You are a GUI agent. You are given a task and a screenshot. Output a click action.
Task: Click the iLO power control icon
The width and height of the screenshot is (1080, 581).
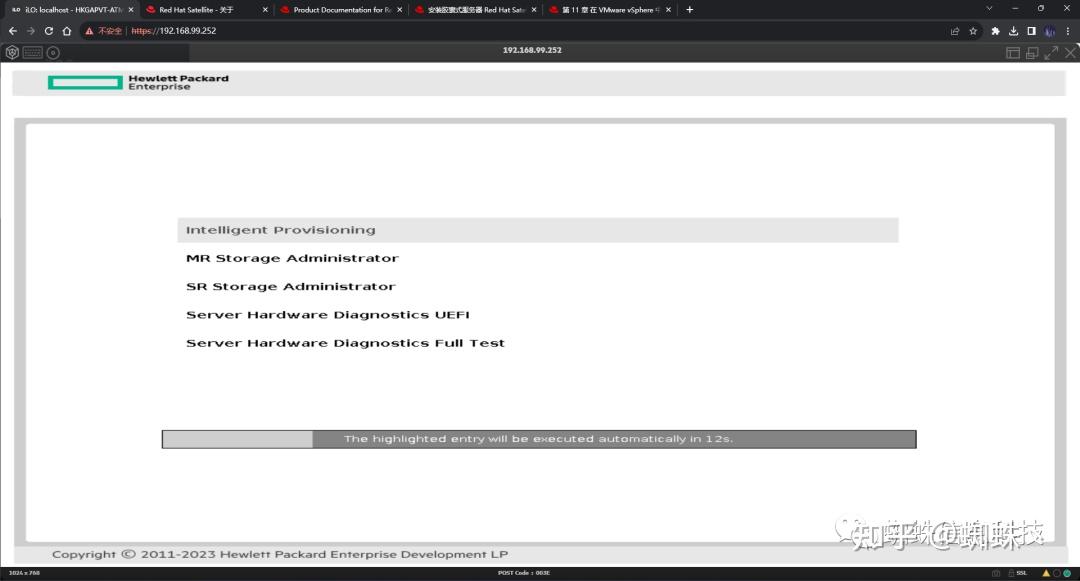pyautogui.click(x=53, y=52)
